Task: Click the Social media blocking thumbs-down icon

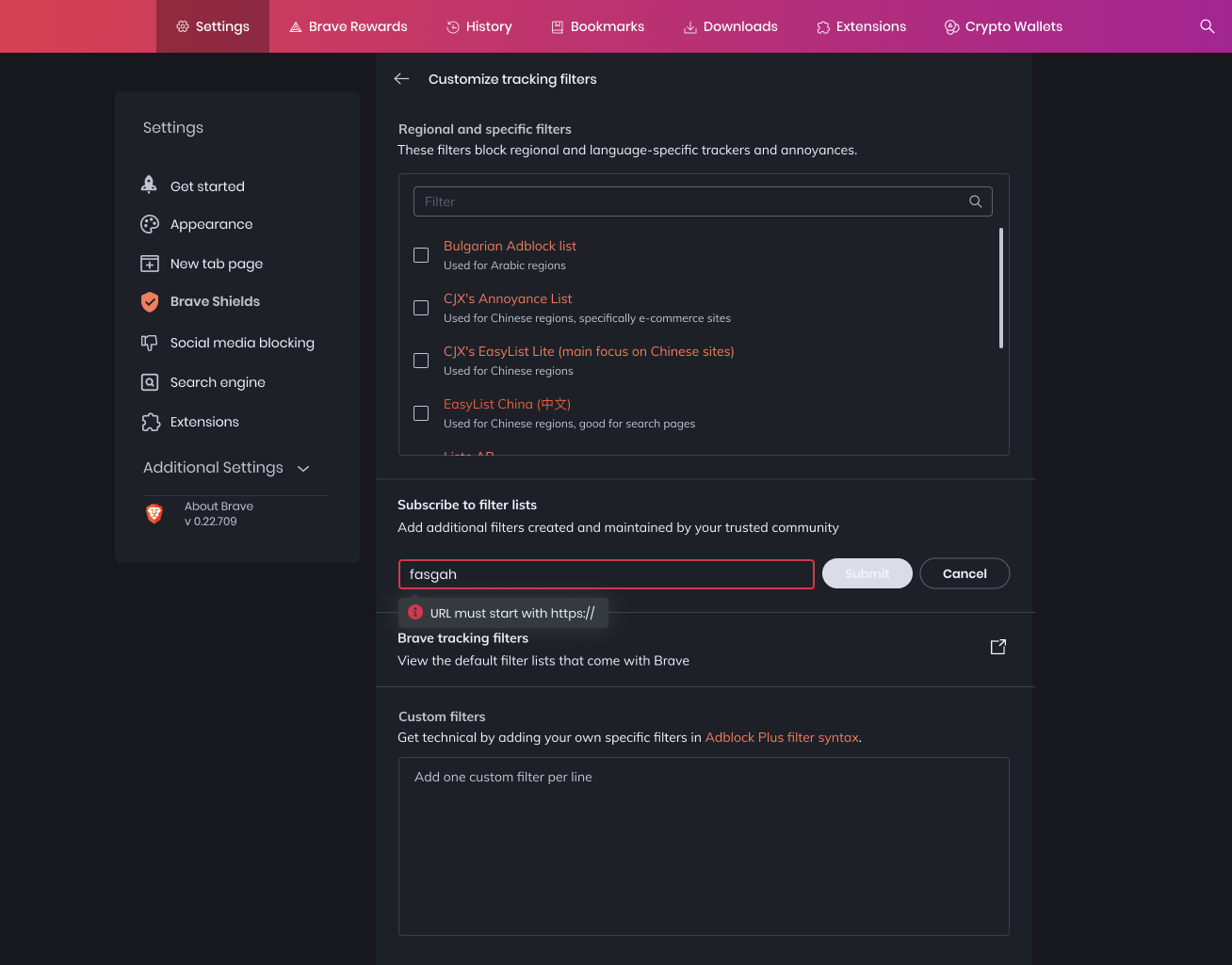Action: [150, 343]
